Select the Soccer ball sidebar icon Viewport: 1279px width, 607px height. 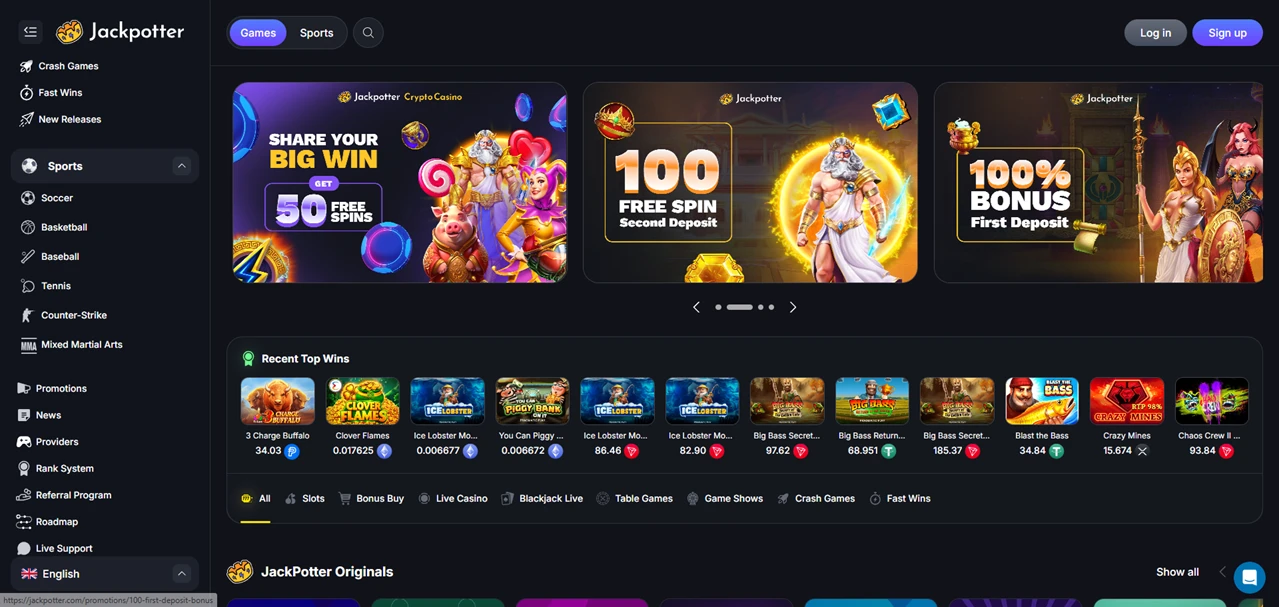click(x=28, y=198)
